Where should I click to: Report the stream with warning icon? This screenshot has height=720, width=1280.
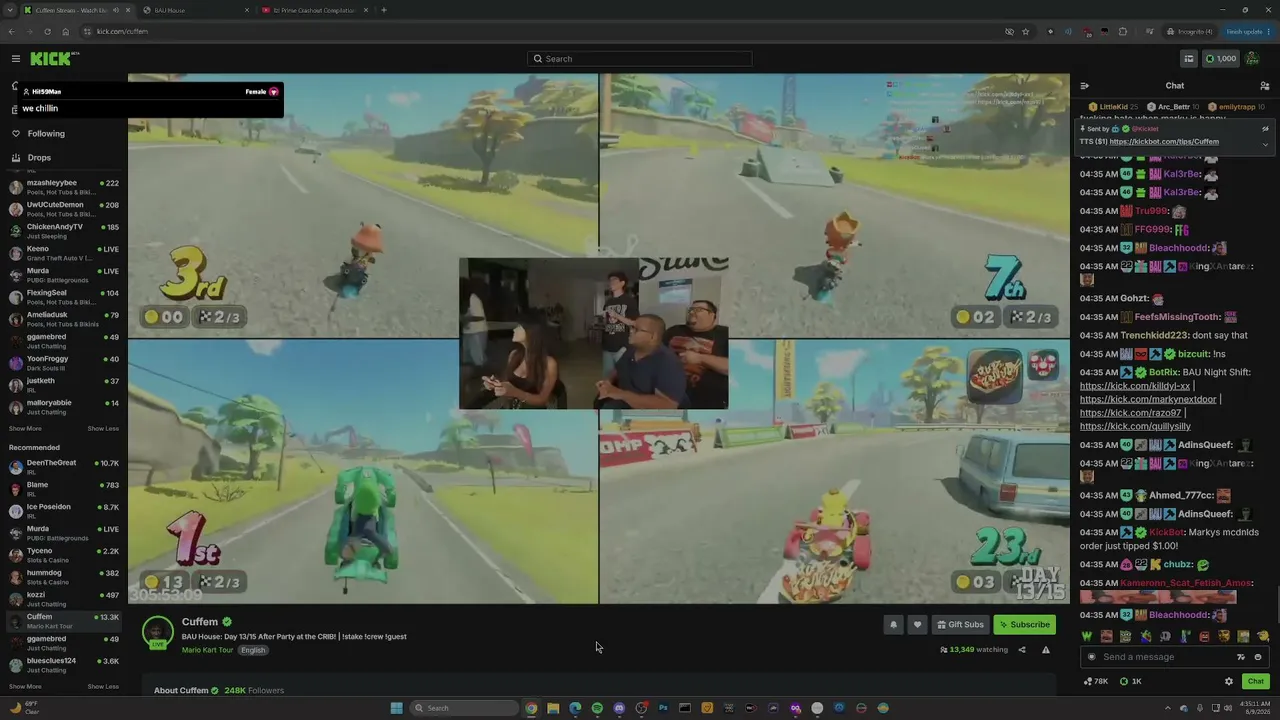tap(1046, 650)
